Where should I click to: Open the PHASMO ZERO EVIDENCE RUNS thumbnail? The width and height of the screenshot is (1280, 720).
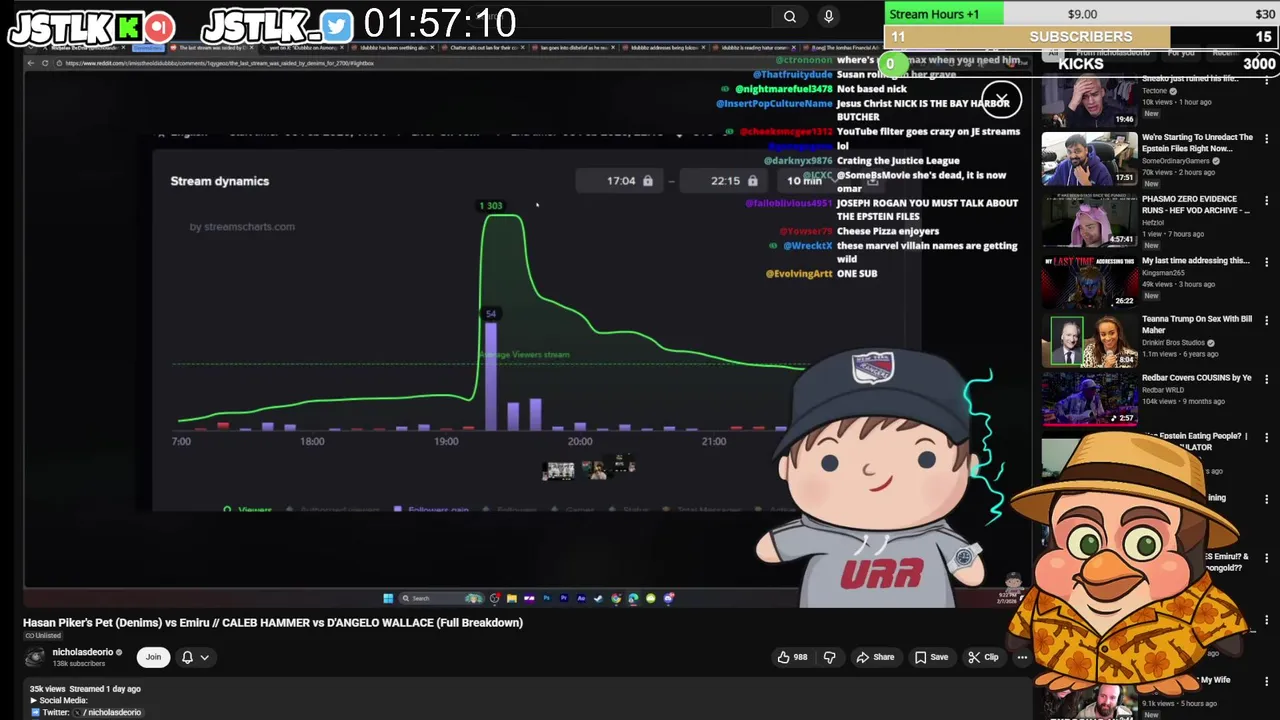tap(1089, 220)
